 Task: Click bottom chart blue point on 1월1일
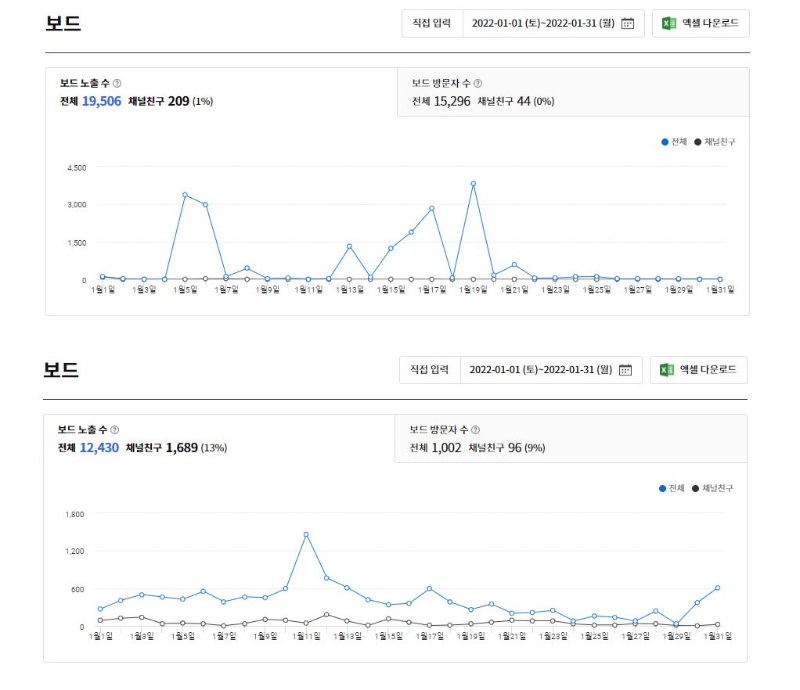pos(101,609)
